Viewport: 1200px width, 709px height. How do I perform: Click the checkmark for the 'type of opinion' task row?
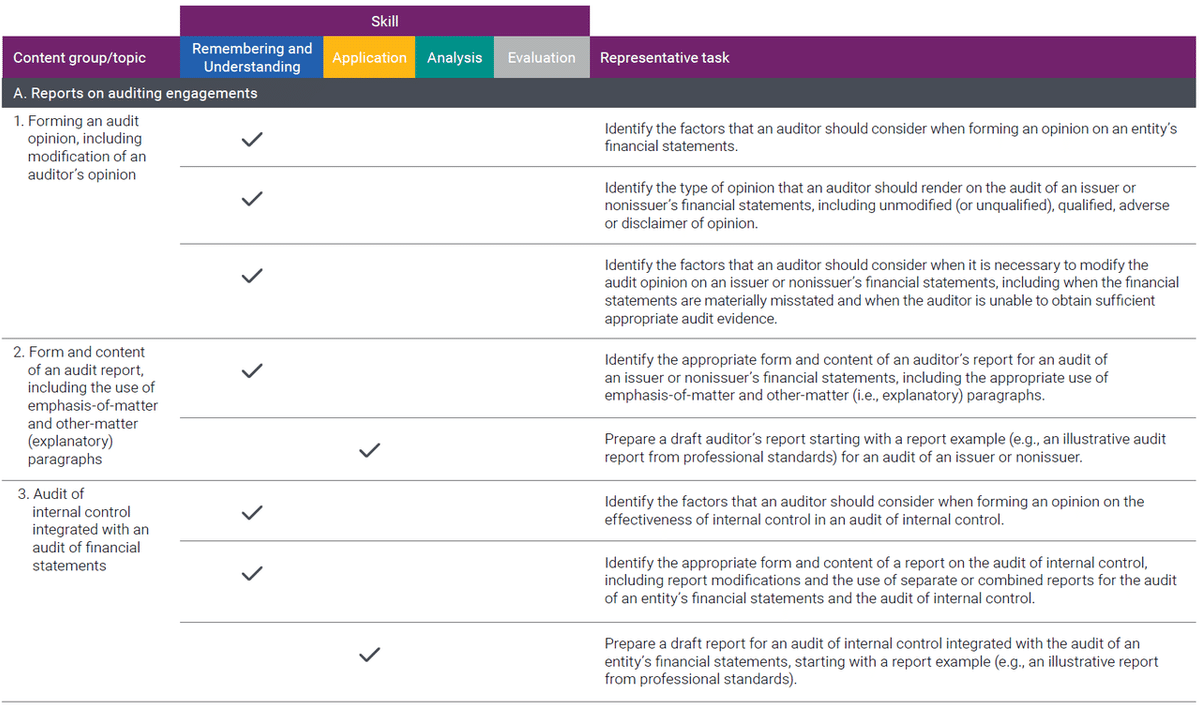tap(252, 199)
